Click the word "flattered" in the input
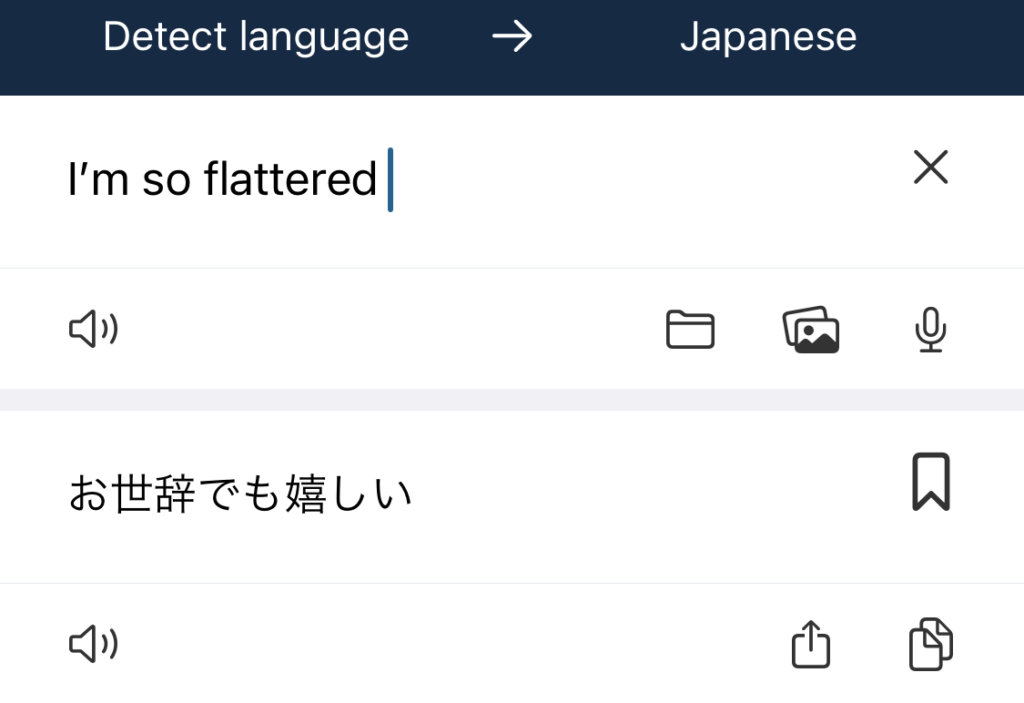This screenshot has width=1024, height=703. 290,180
